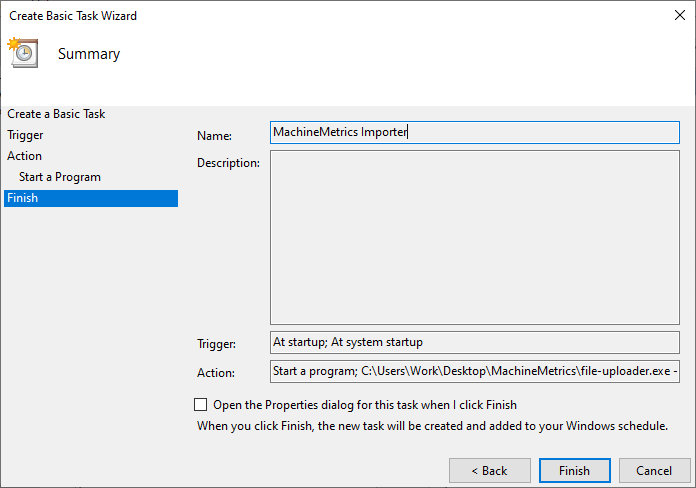Cancel the wizard

pyautogui.click(x=654, y=470)
